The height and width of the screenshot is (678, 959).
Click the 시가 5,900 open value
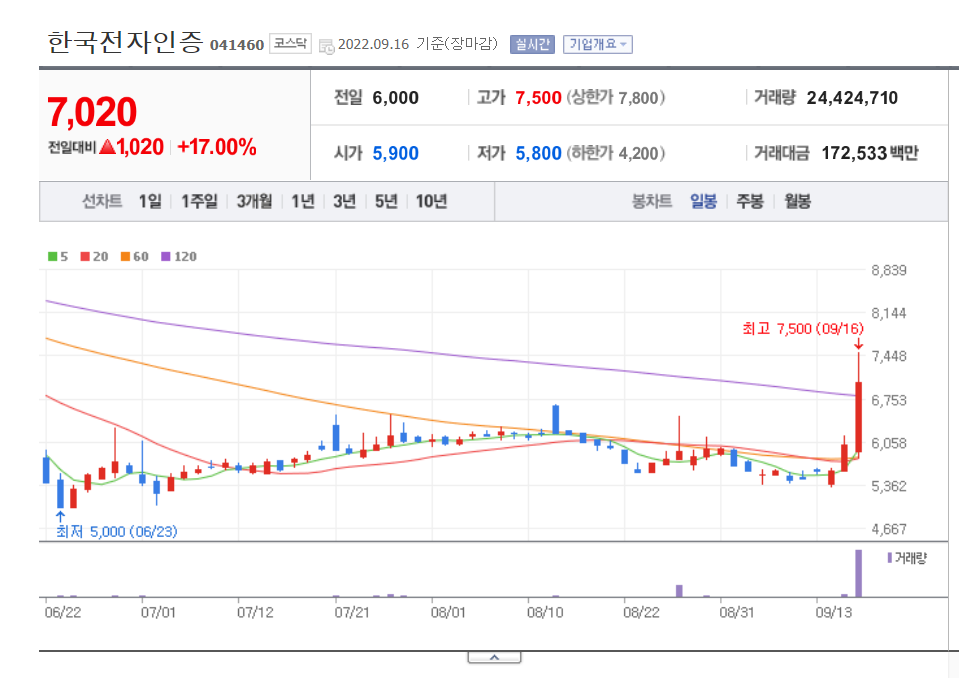tap(396, 153)
